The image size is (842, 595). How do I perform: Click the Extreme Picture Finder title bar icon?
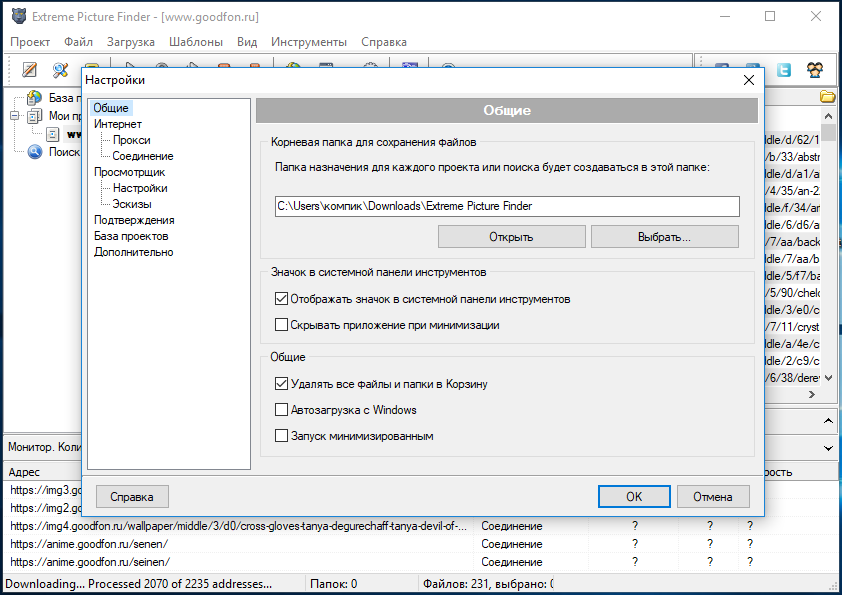click(19, 17)
